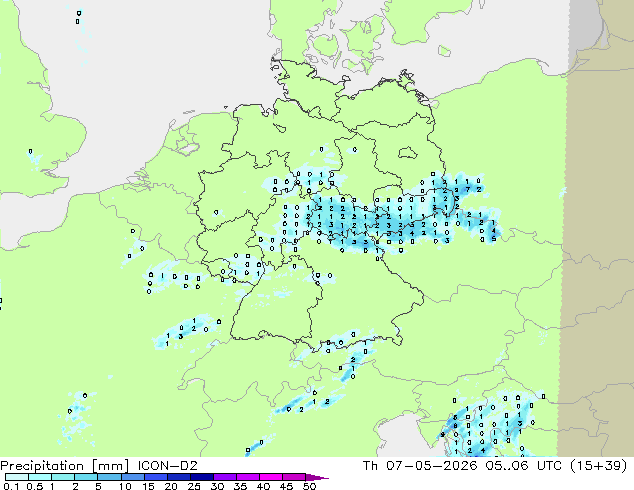
Task: Click the 'Th 07-05-2026' date text
Action: pyautogui.click(x=420, y=466)
